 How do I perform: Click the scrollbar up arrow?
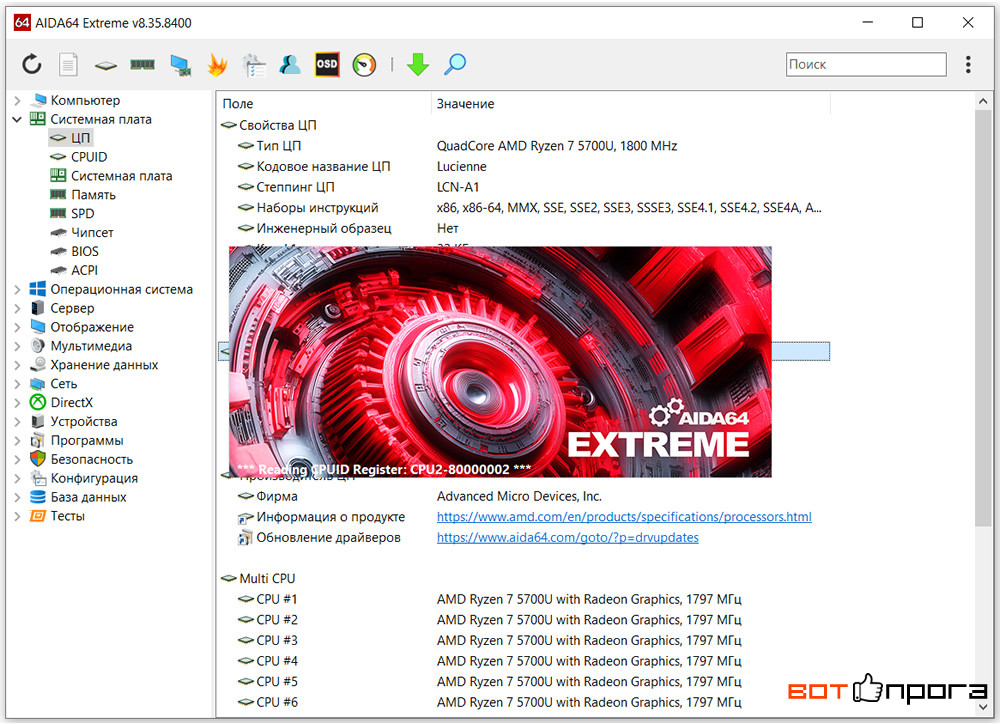pos(983,101)
